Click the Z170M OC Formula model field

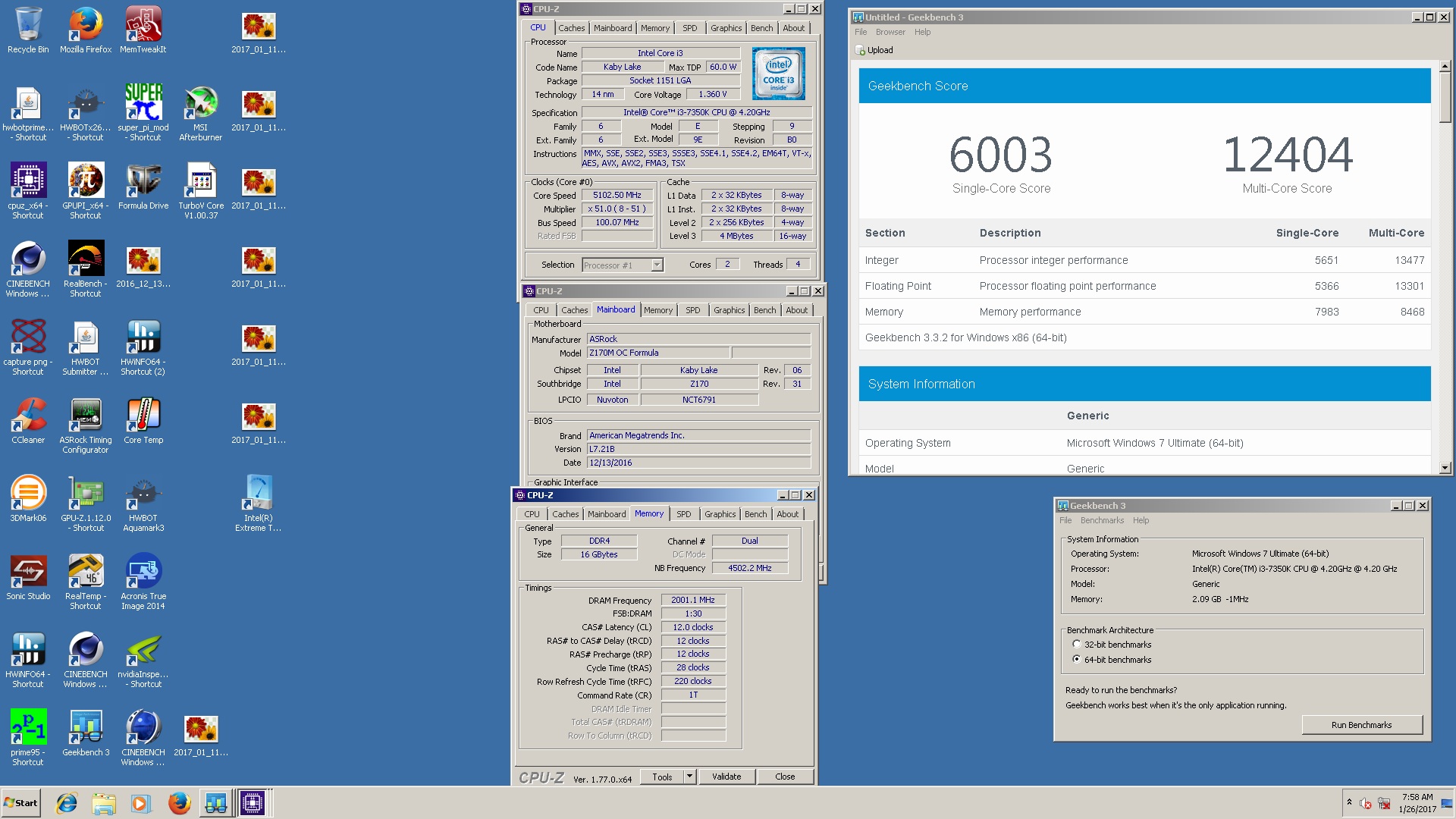click(658, 353)
